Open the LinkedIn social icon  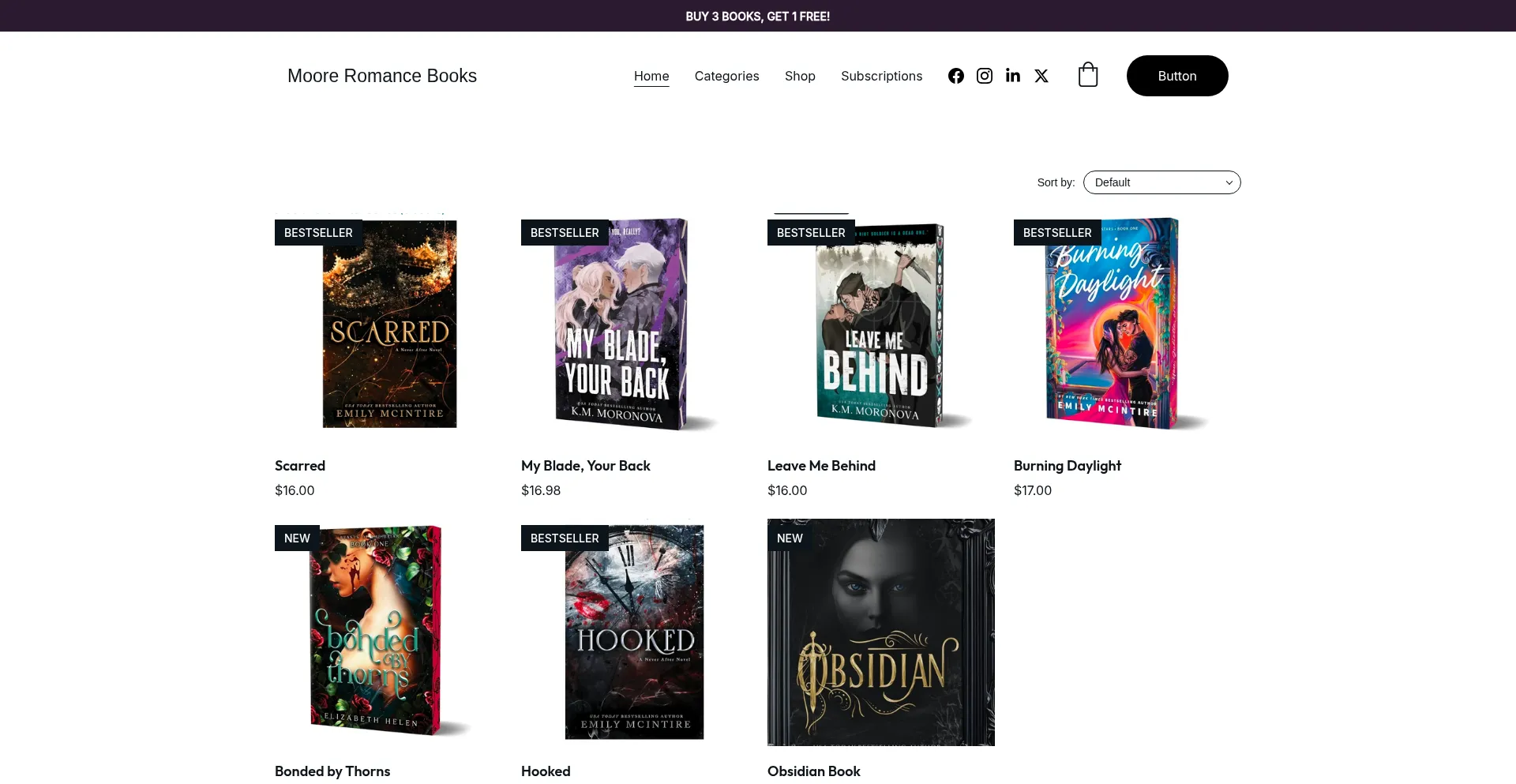coord(1012,76)
